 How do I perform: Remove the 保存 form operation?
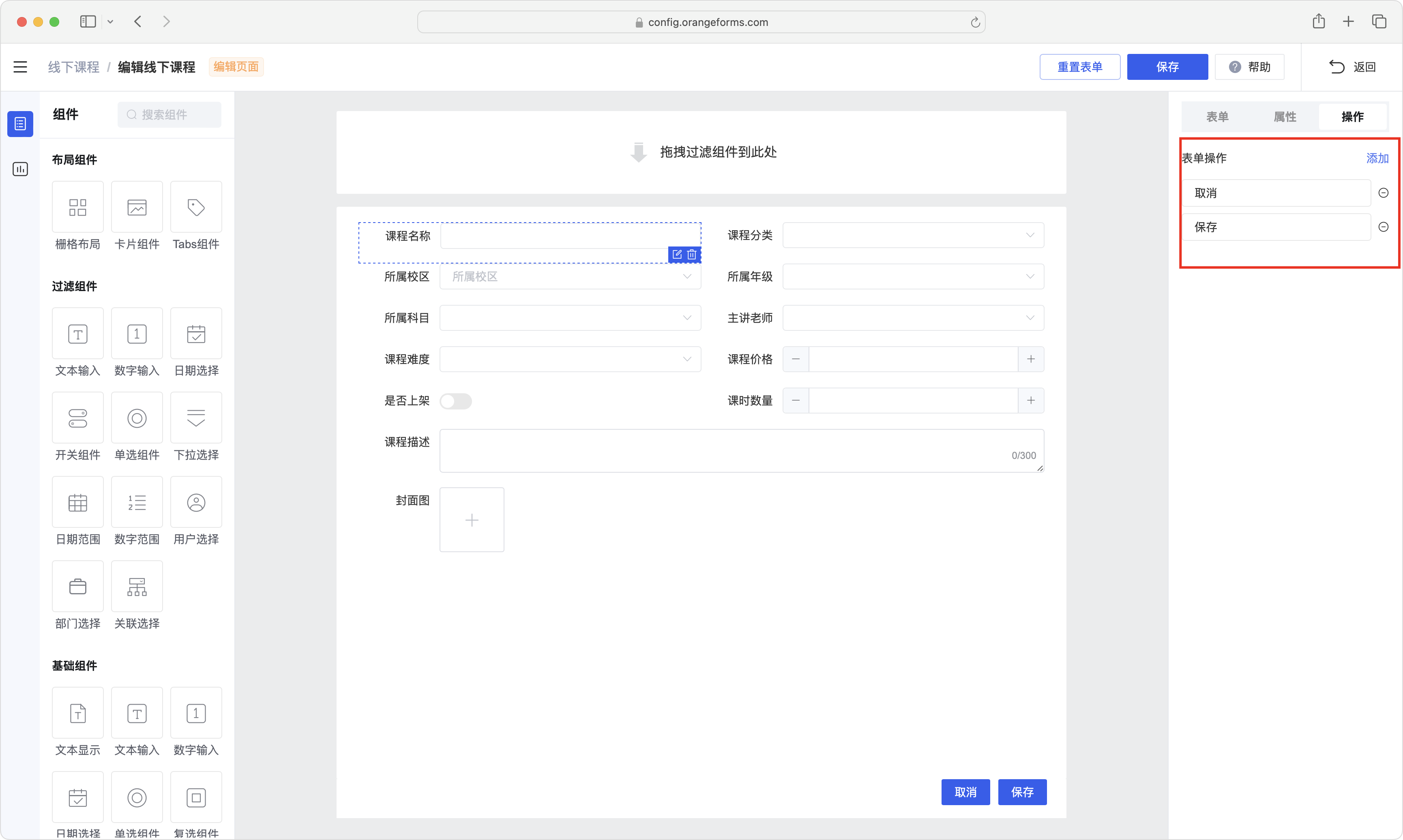pos(1383,227)
